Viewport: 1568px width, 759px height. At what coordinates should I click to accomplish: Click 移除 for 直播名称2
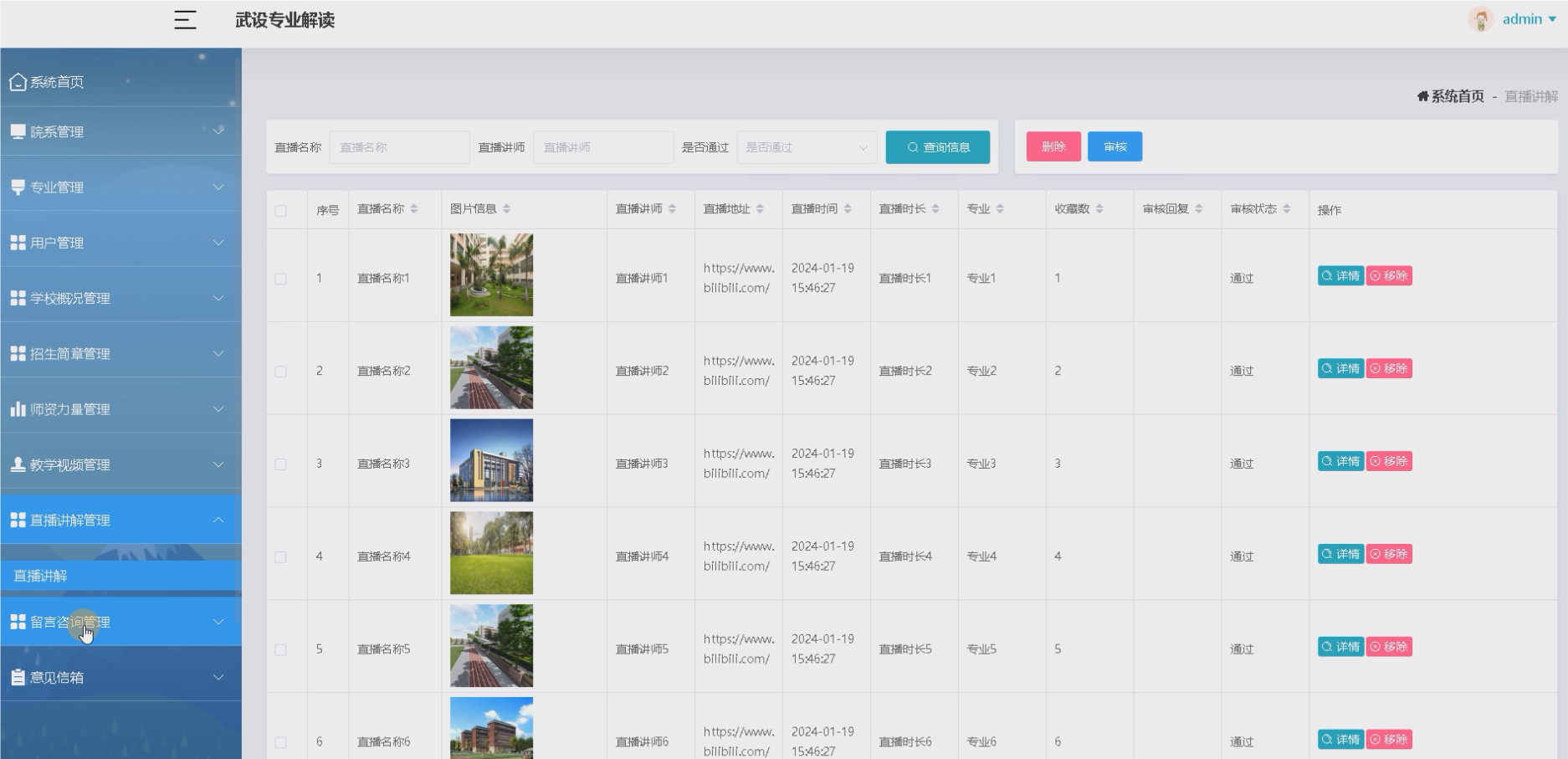[x=1389, y=369]
